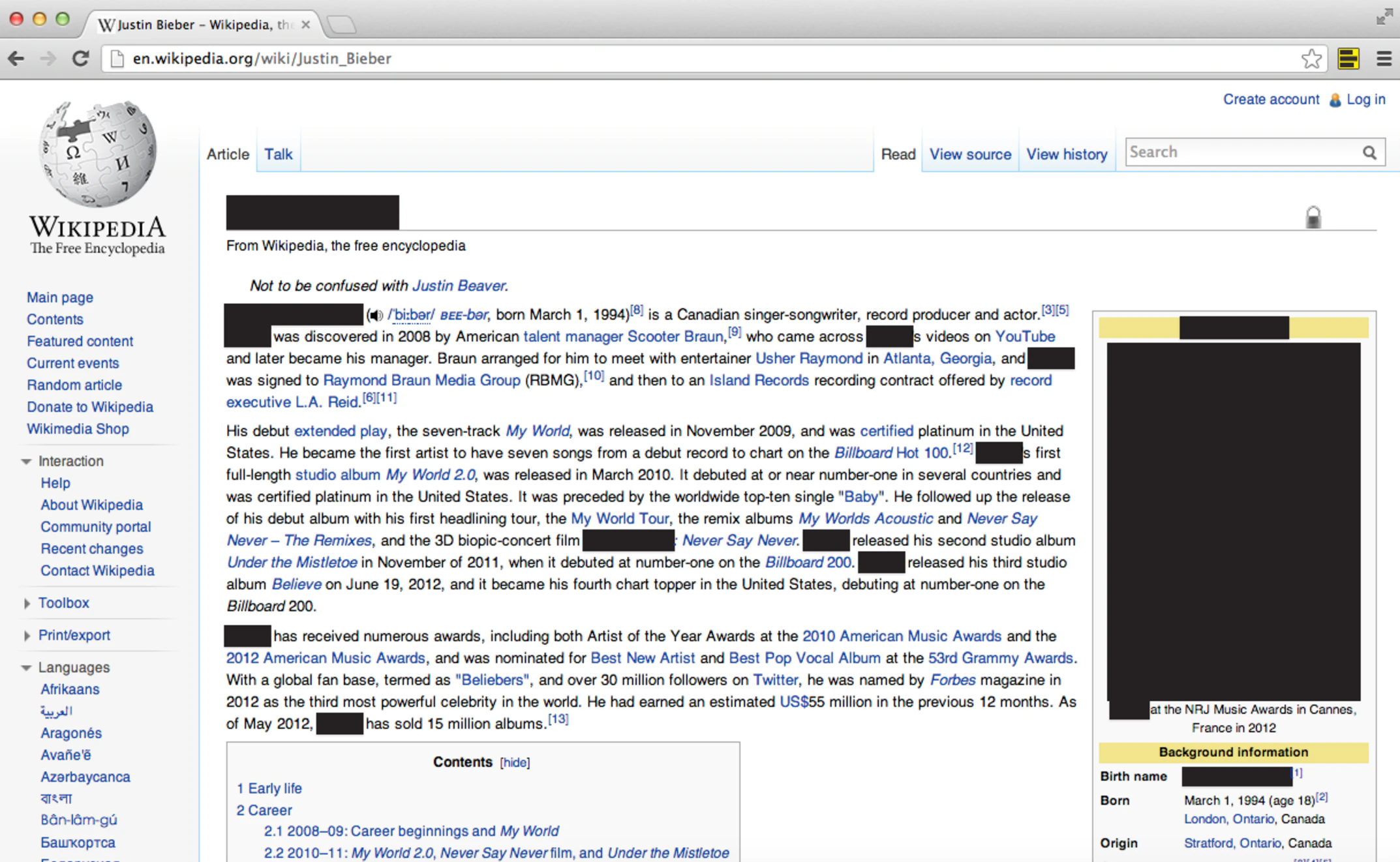This screenshot has width=1400, height=862.
Task: Click the Create account link
Action: coord(1270,99)
